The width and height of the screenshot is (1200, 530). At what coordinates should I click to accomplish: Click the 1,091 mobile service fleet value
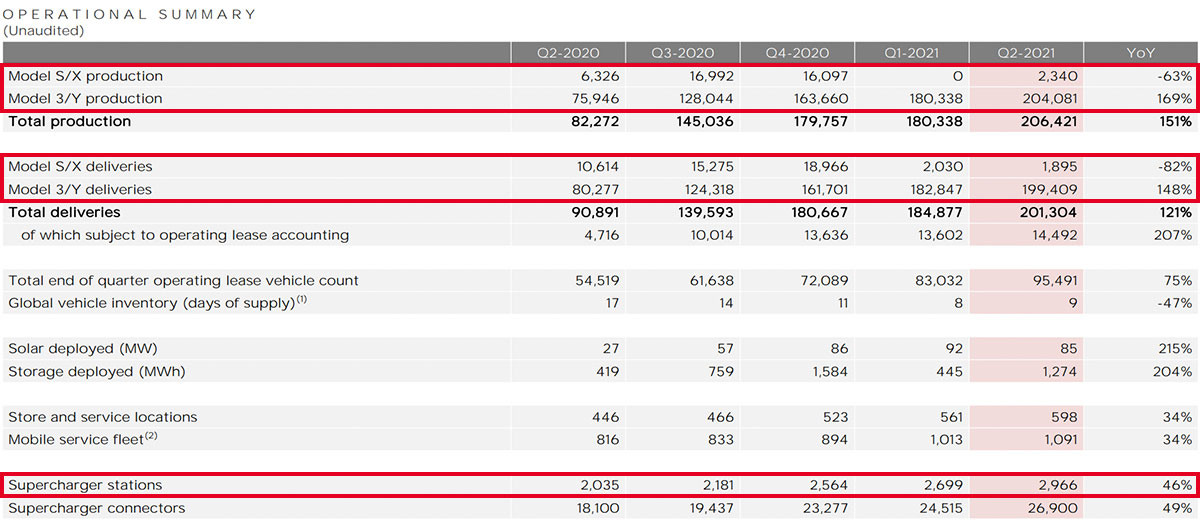[x=1060, y=440]
